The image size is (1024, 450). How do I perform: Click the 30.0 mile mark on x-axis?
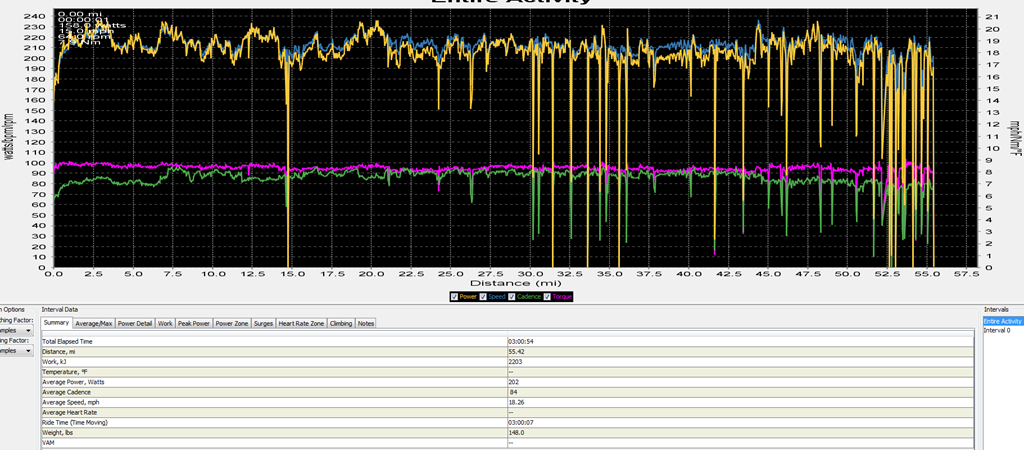click(x=530, y=274)
